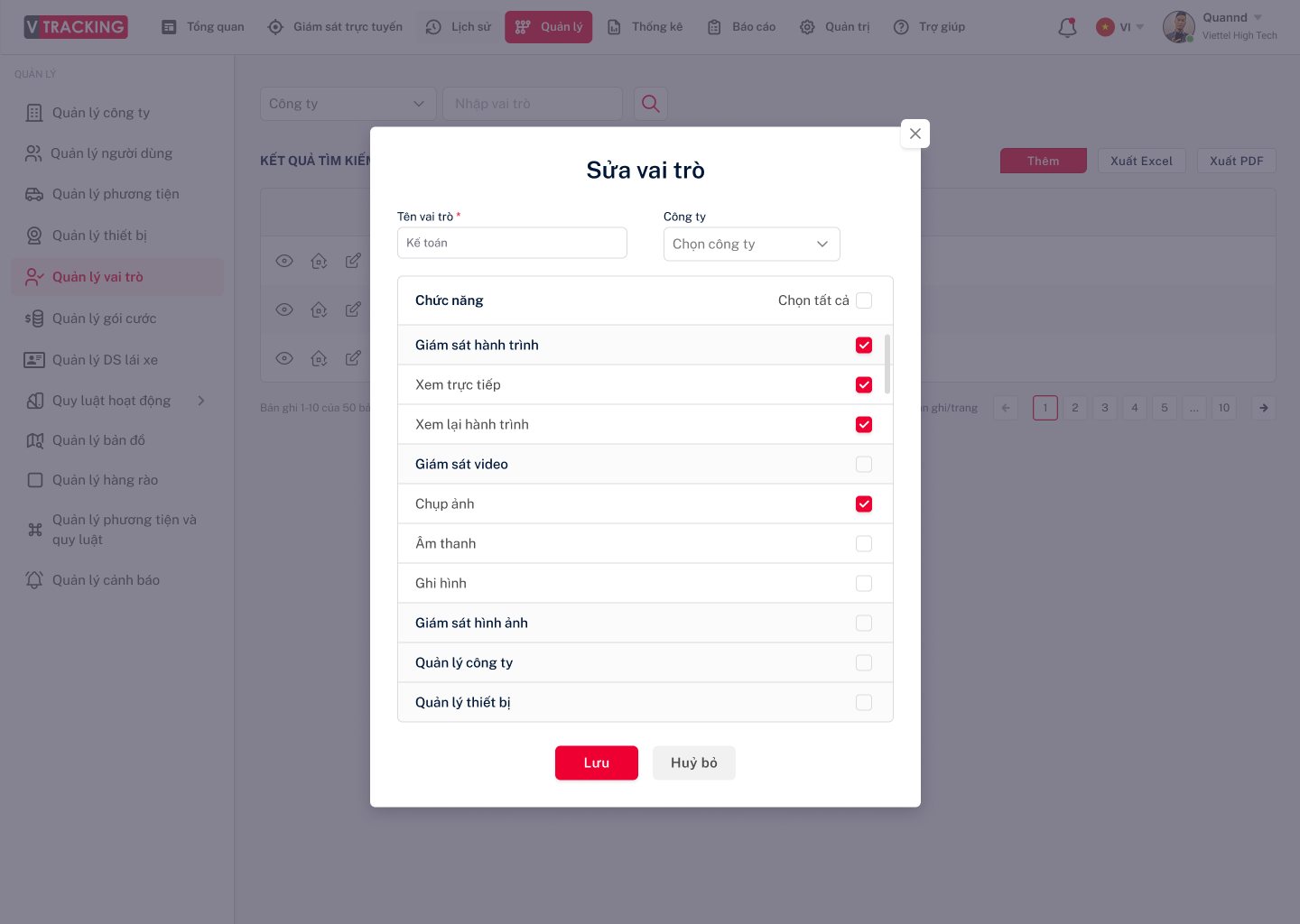
Task: Click the home-gear icon in third row
Action: pos(319,358)
